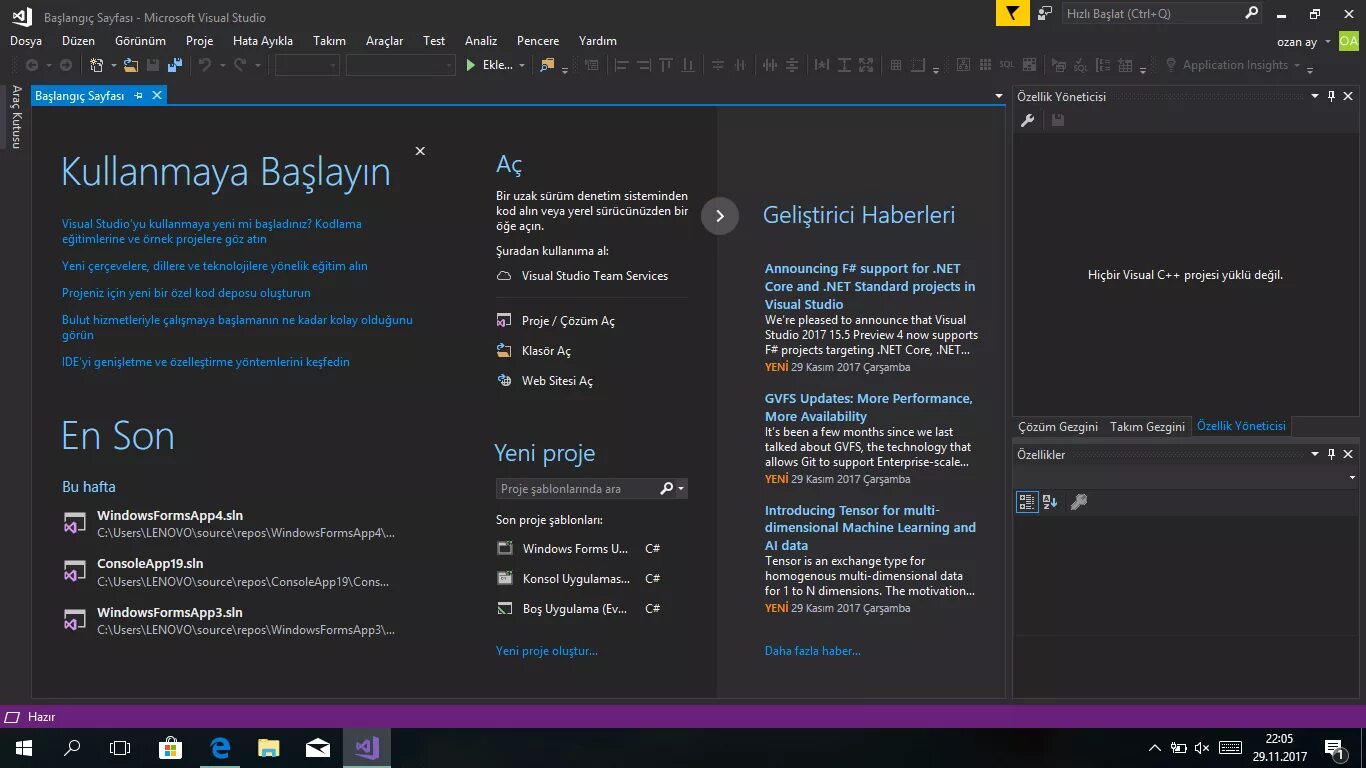Click the OA user account avatar

pos(1349,41)
